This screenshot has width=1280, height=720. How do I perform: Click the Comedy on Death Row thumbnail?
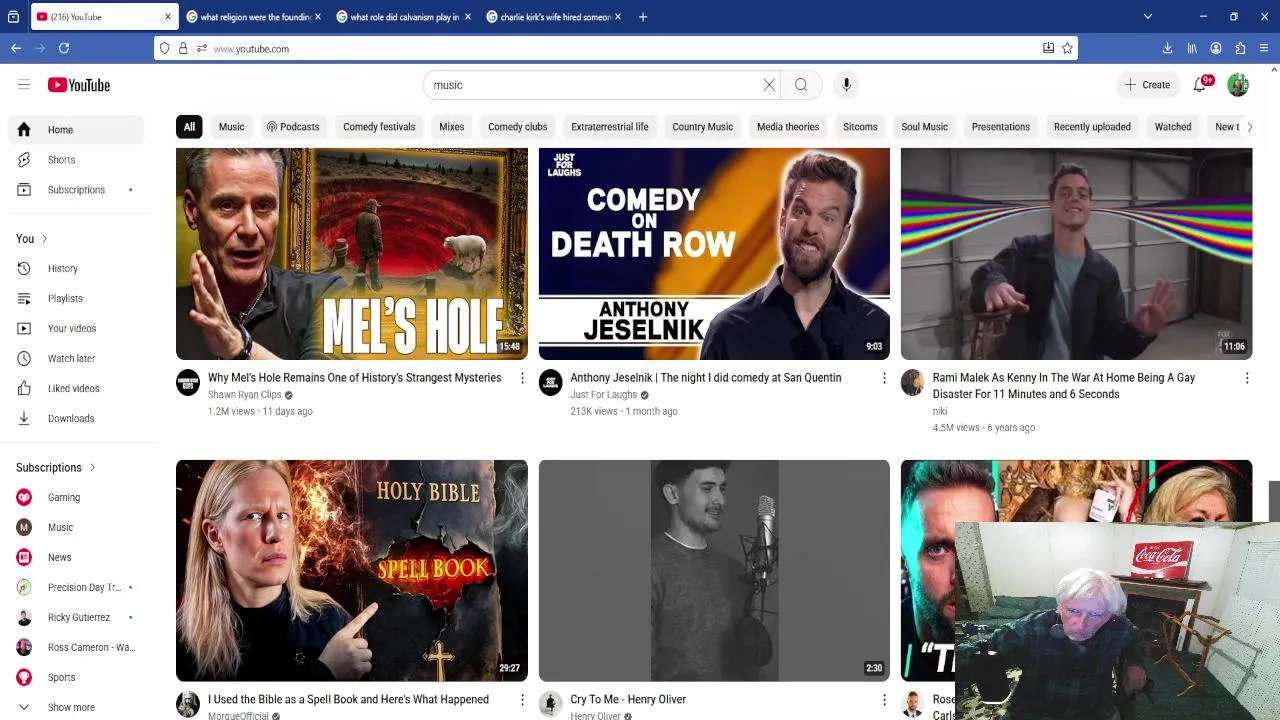[x=714, y=254]
